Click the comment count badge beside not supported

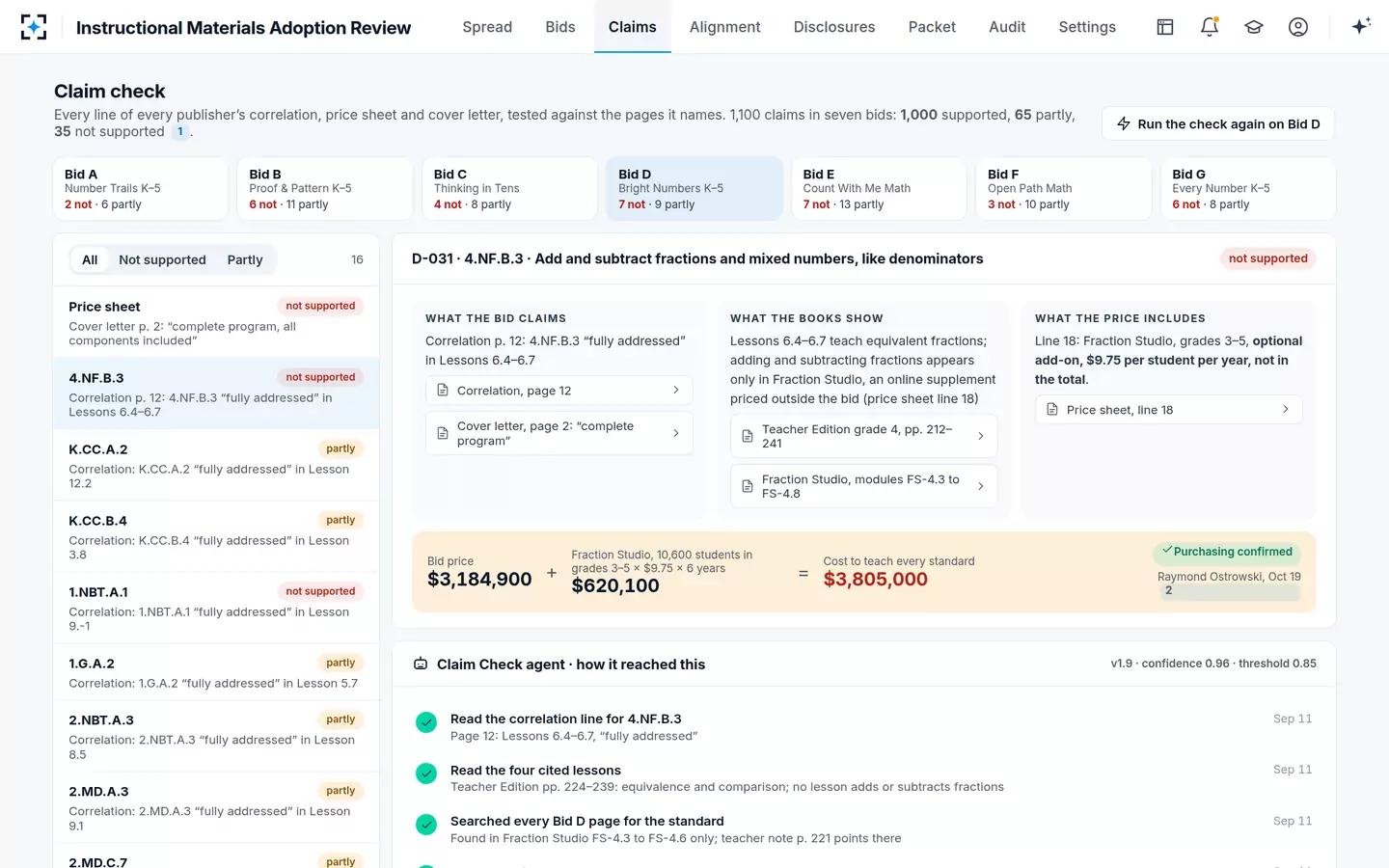point(180,132)
